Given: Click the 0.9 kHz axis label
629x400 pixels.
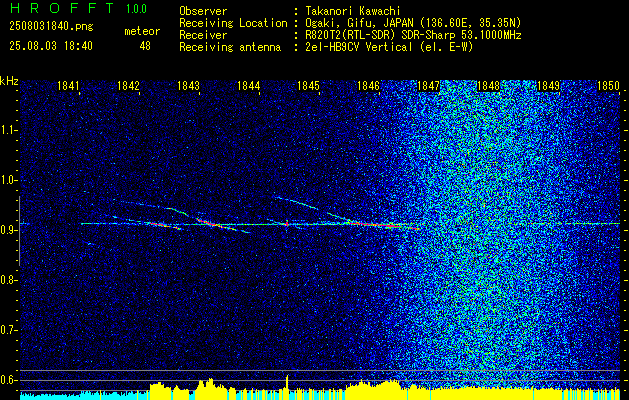Looking at the screenshot, I should click(x=6, y=230).
